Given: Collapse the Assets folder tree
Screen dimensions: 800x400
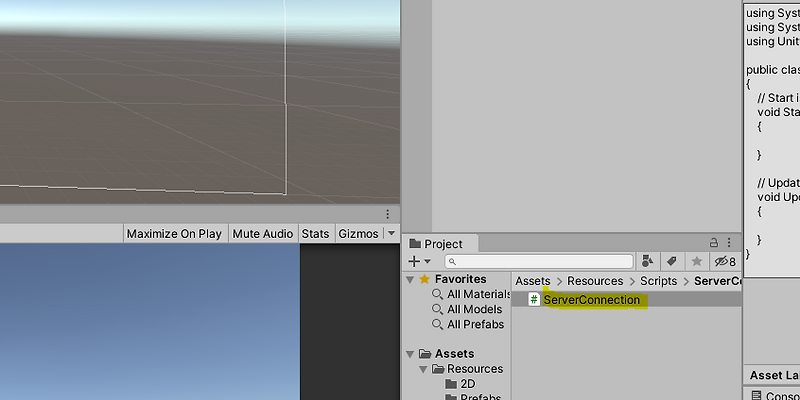Looking at the screenshot, I should click(410, 354).
